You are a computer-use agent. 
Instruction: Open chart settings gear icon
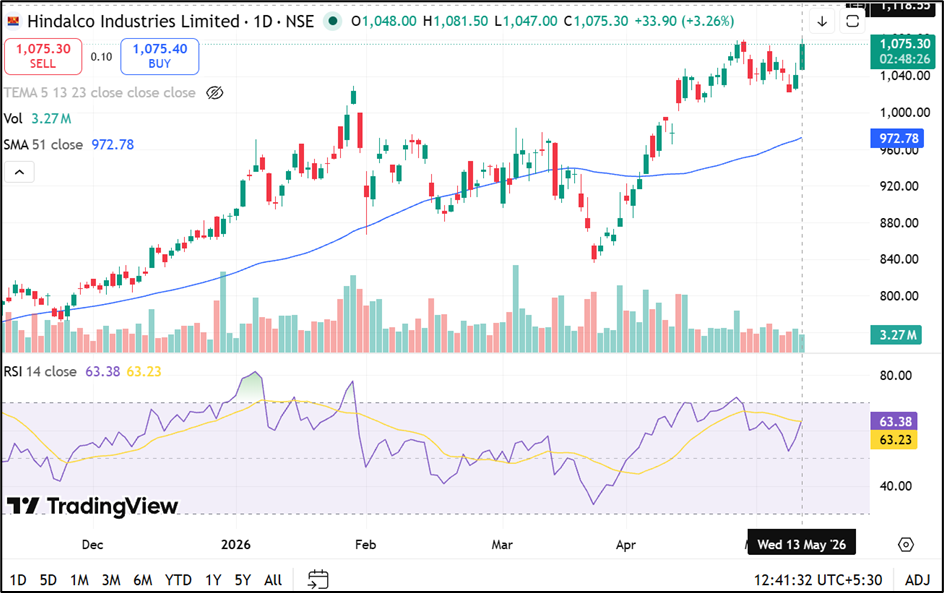[x=905, y=545]
